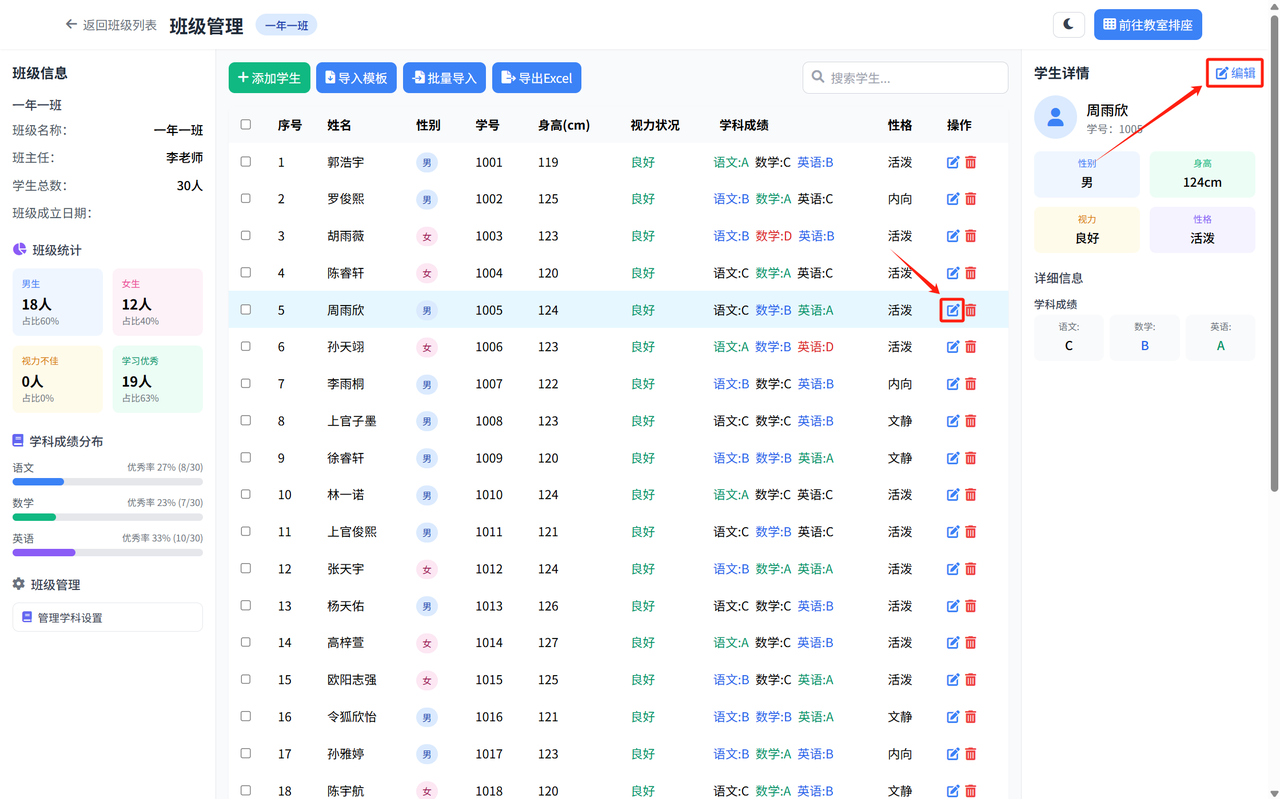Click 添加学生 button
Image resolution: width=1280 pixels, height=799 pixels.
point(269,78)
